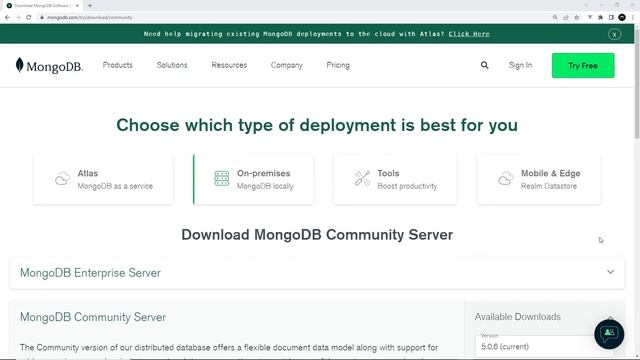Open a new browser tab
Screen dimensions: 640x360
pos(90,6)
